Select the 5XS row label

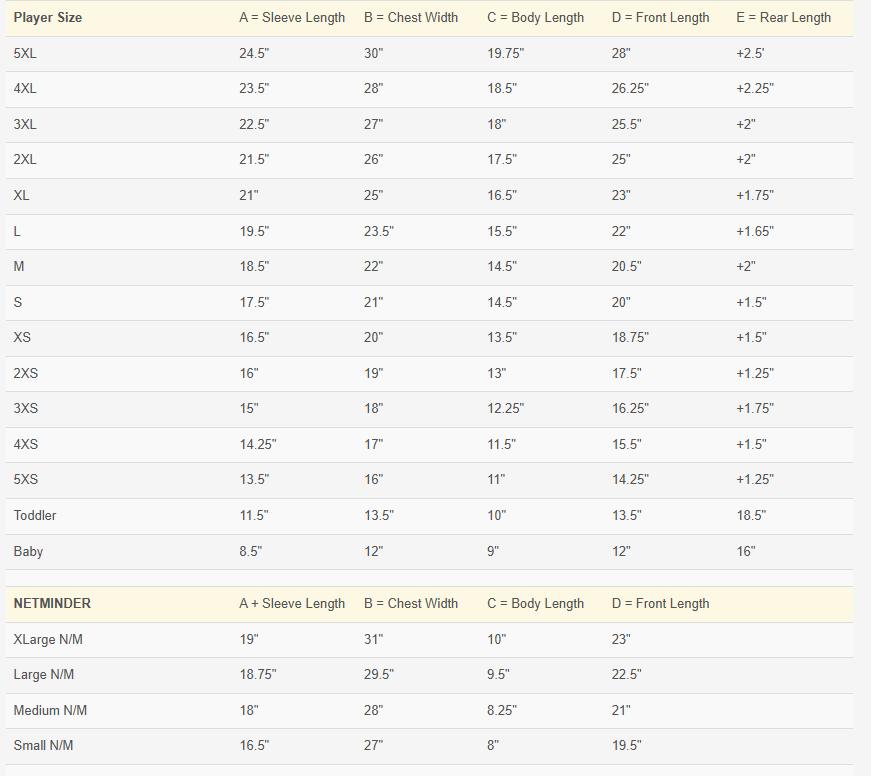coord(26,479)
